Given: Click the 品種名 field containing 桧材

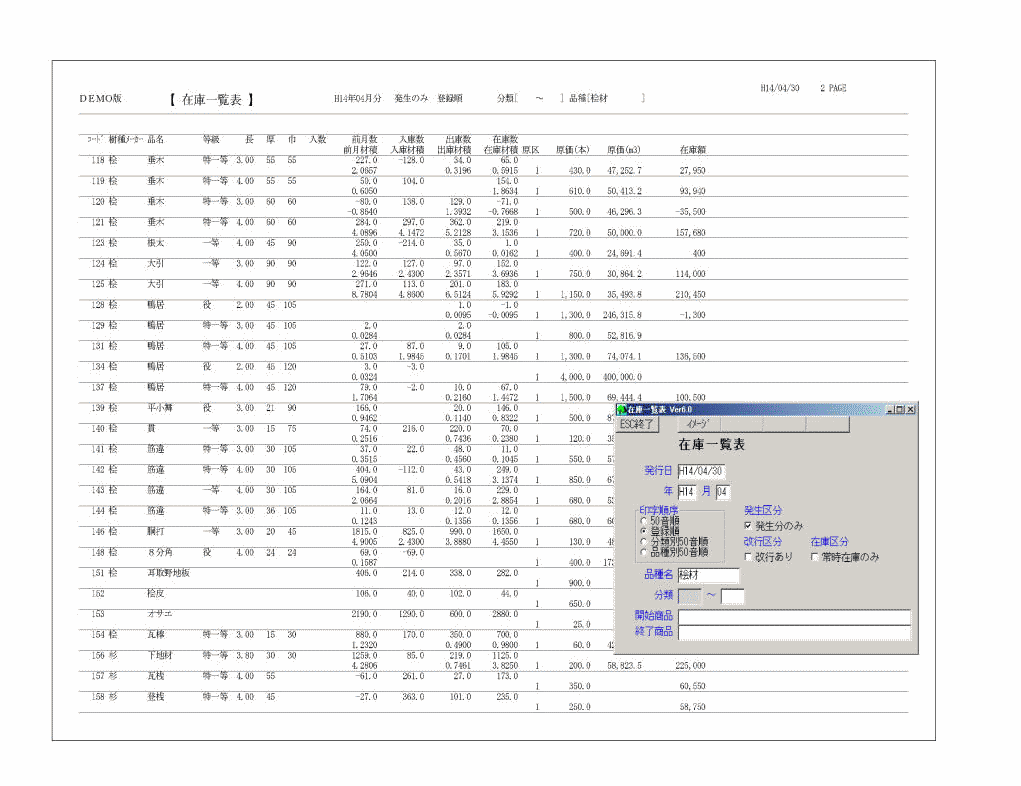Looking at the screenshot, I should 708,575.
